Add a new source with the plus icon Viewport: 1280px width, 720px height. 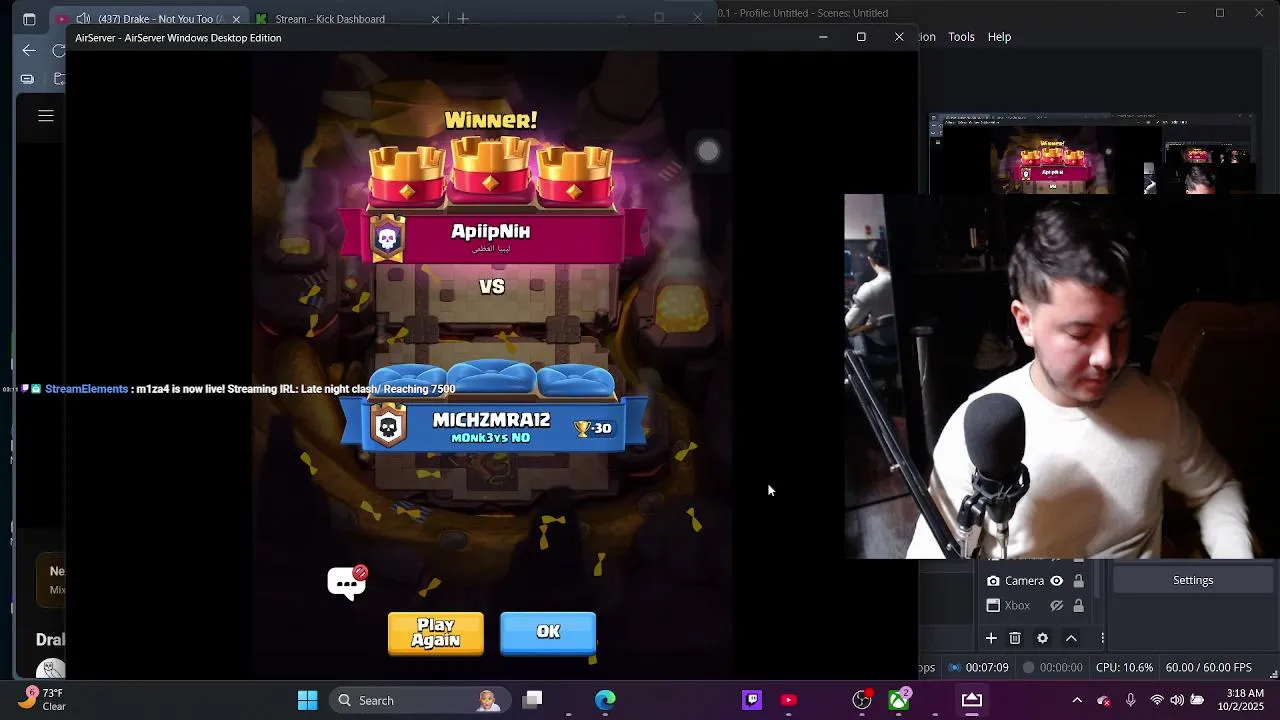(x=991, y=638)
